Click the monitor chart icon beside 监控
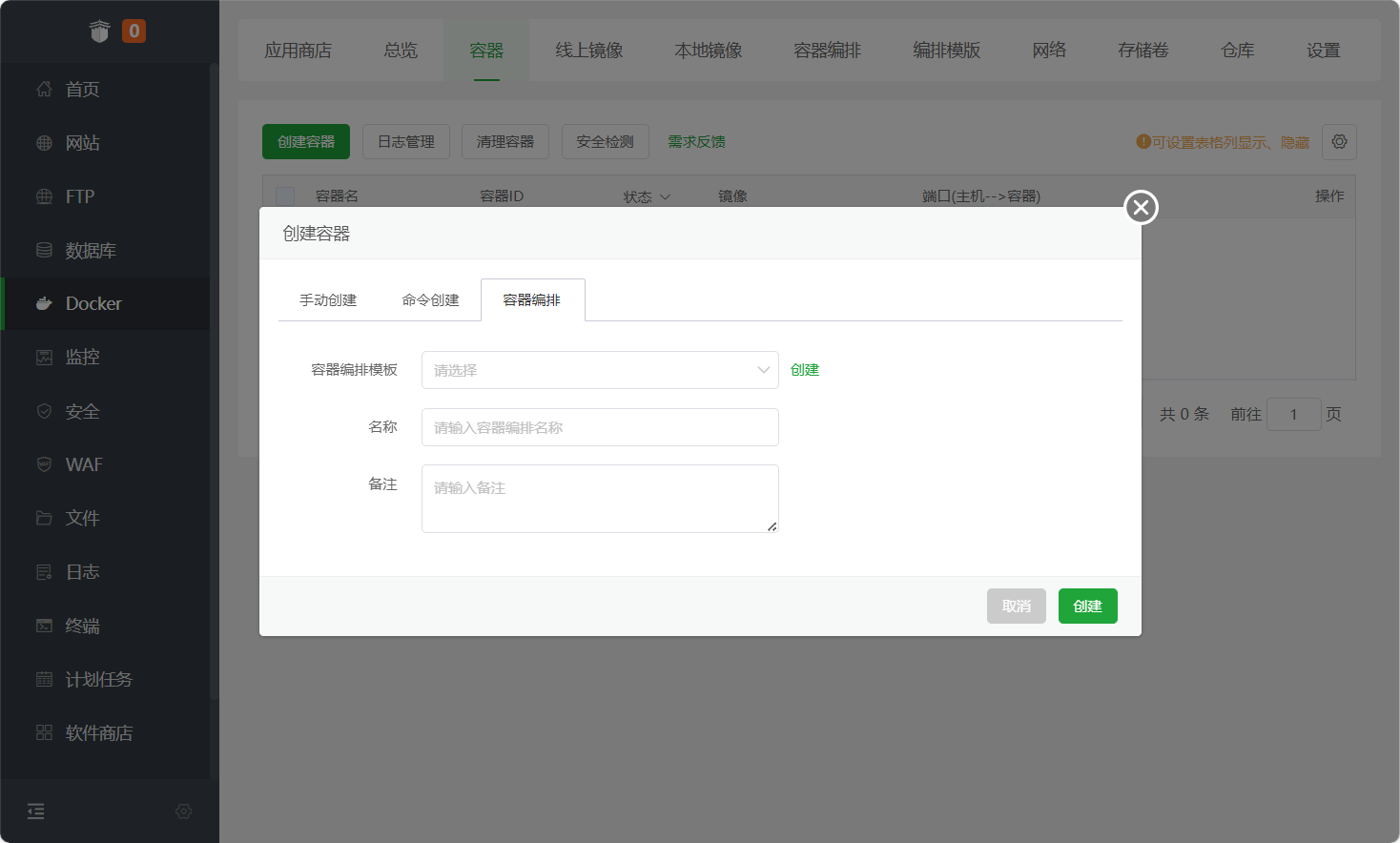The image size is (1400, 843). (44, 357)
